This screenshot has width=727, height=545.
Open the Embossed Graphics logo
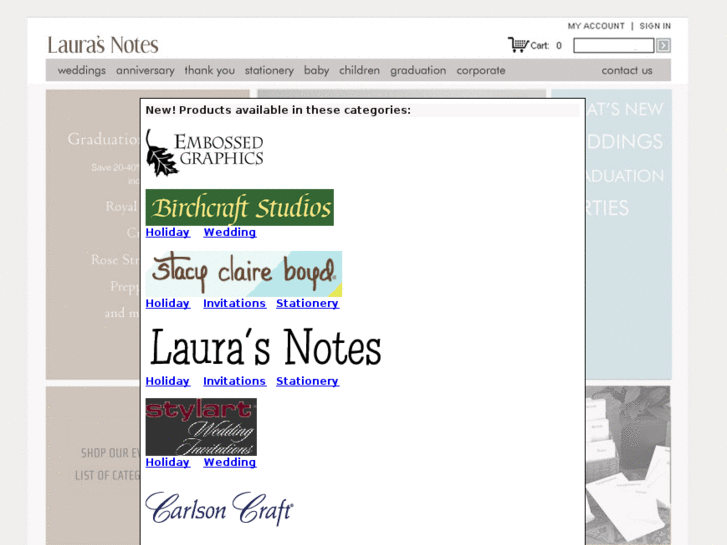tap(204, 153)
